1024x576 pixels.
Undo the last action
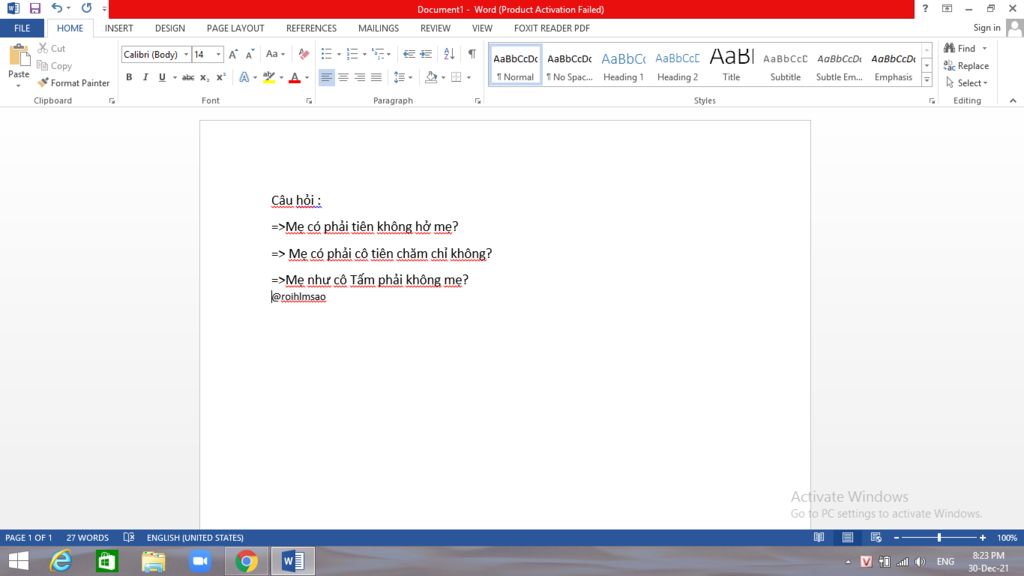pos(57,8)
